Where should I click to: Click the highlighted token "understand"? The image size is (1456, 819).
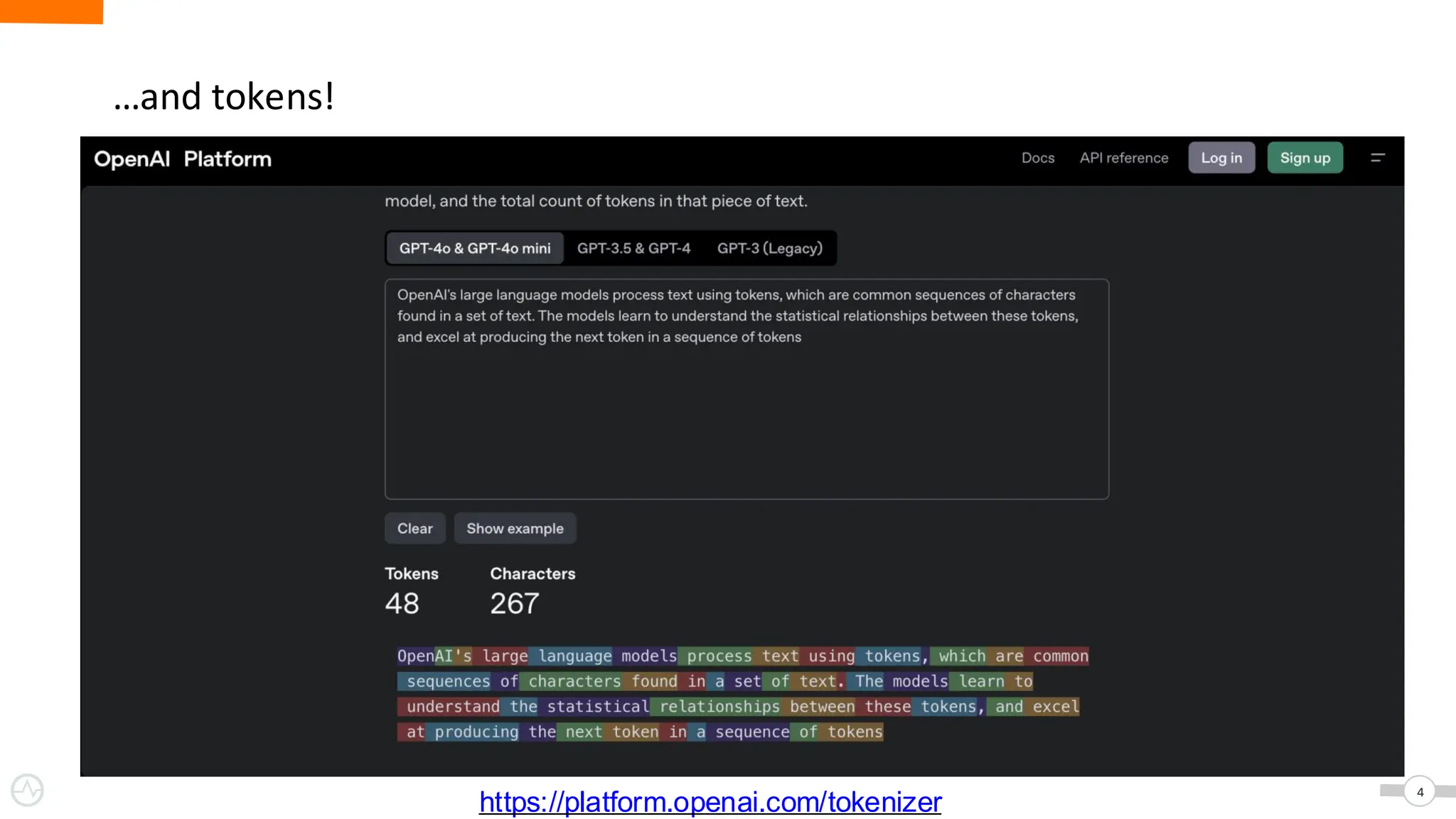coord(449,706)
